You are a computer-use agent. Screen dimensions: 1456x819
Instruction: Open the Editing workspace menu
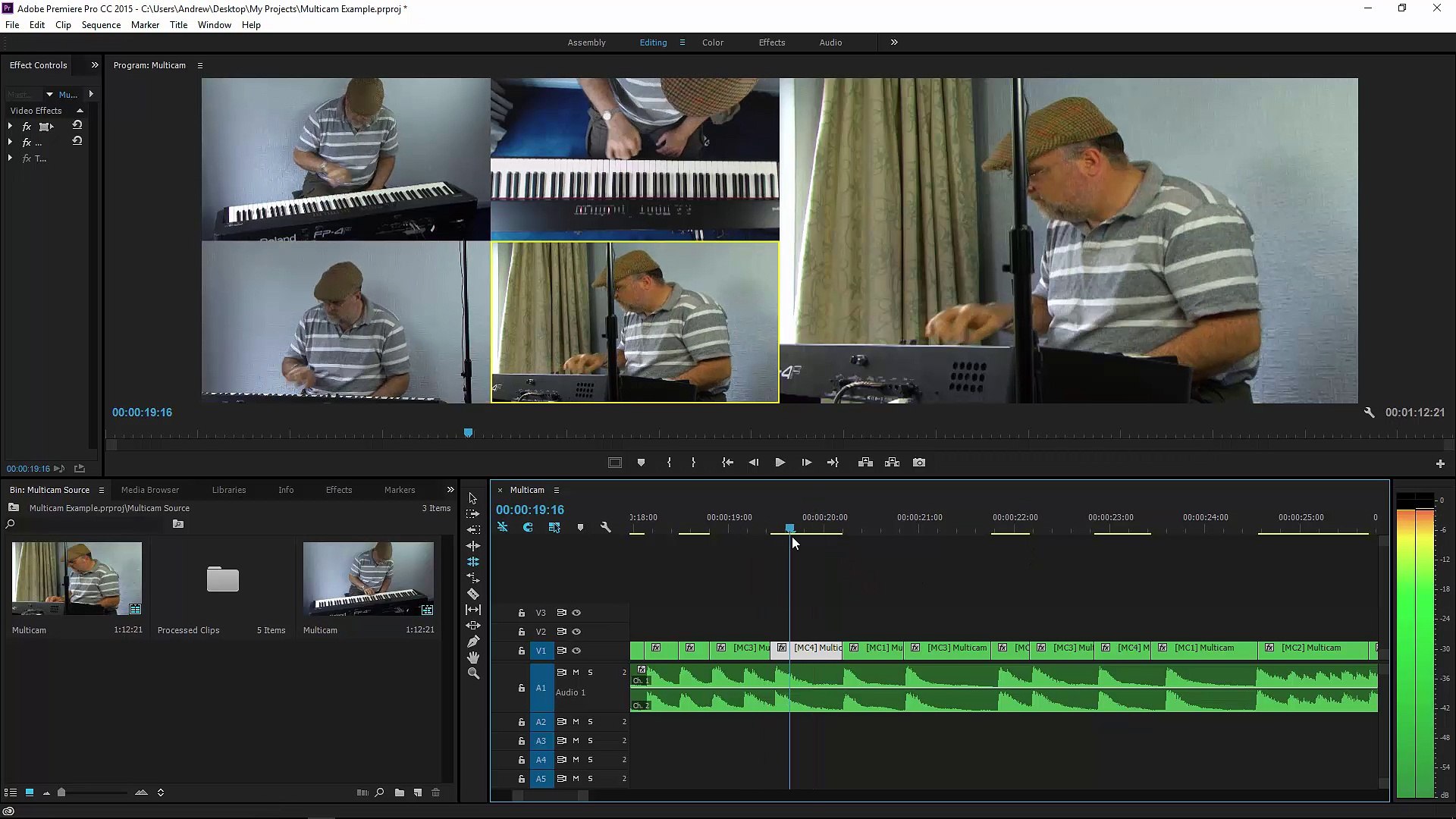pyautogui.click(x=682, y=42)
